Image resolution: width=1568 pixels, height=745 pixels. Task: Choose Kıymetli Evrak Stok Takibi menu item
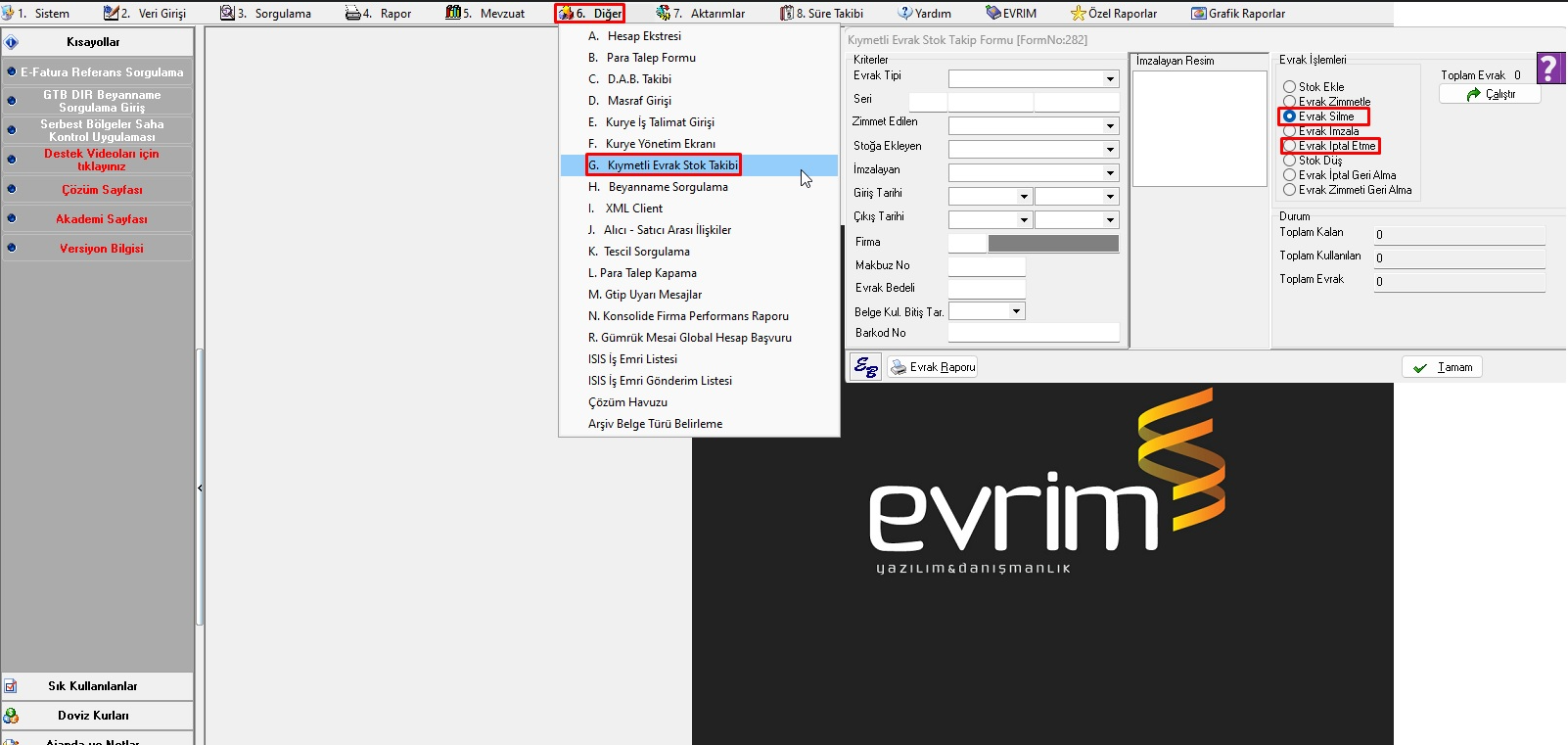pyautogui.click(x=699, y=165)
